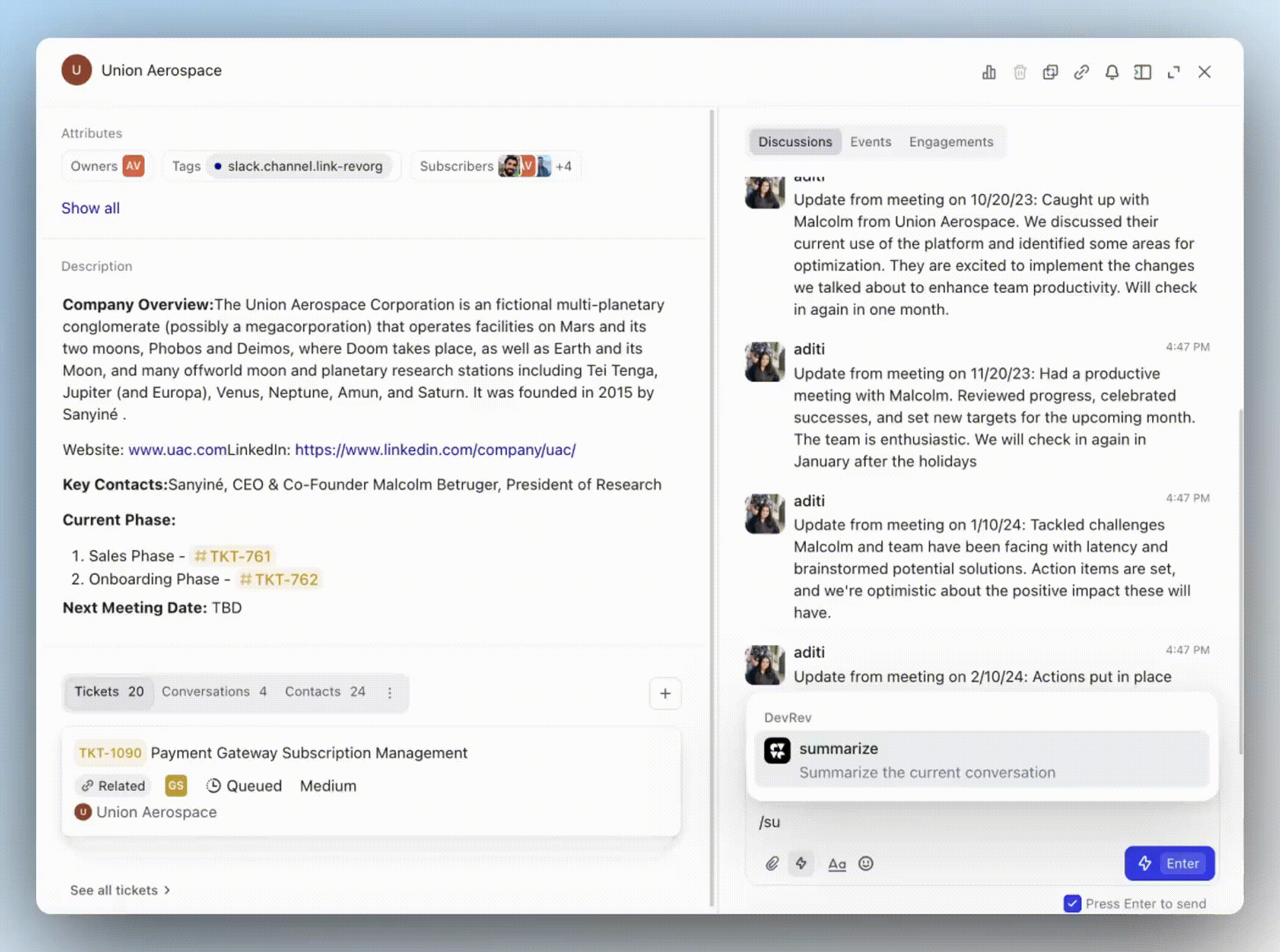Click Payment Gateway Subscription Management title
The height and width of the screenshot is (952, 1280).
[309, 752]
